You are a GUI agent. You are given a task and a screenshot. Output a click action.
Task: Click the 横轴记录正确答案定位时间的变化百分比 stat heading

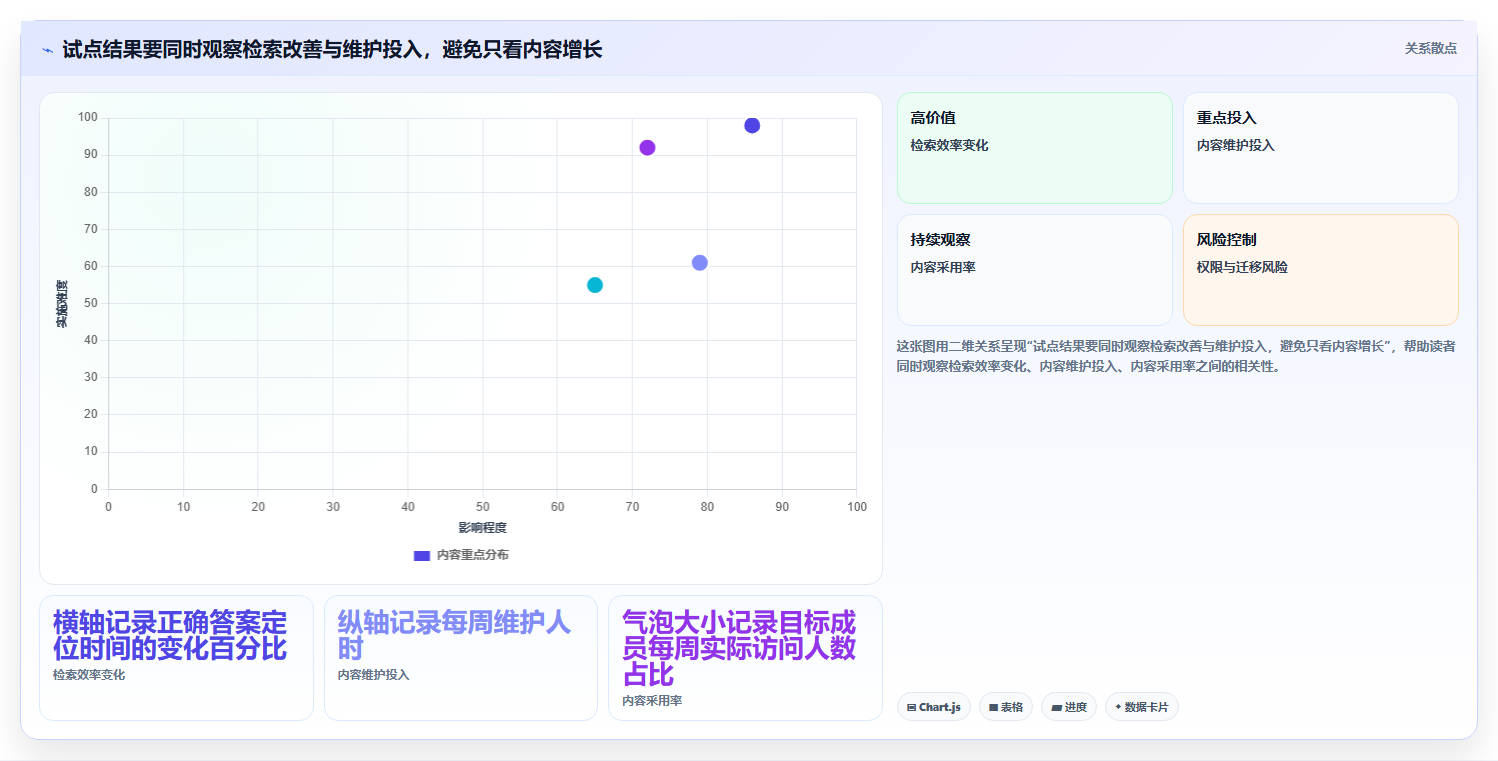tap(170, 636)
